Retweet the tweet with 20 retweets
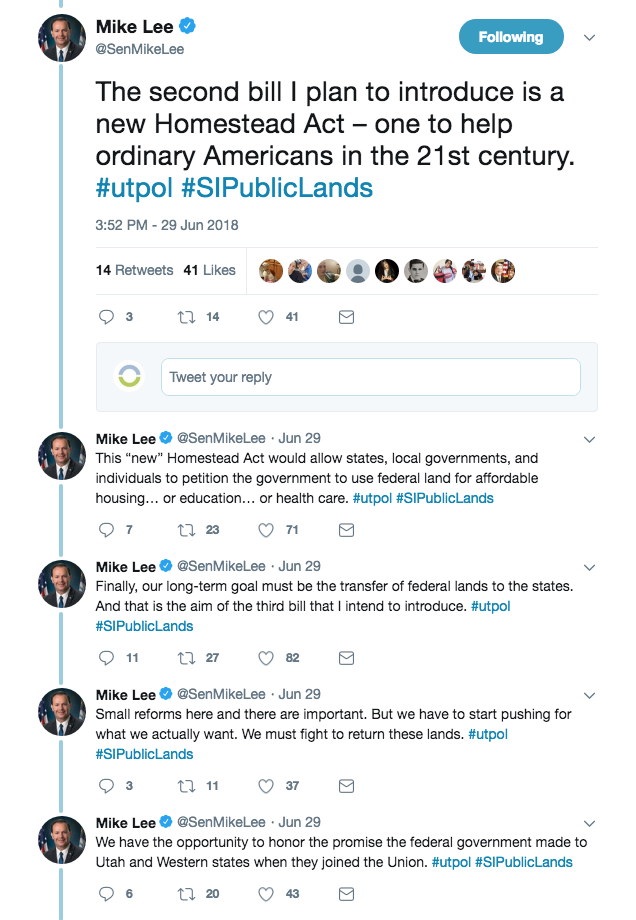 point(186,894)
